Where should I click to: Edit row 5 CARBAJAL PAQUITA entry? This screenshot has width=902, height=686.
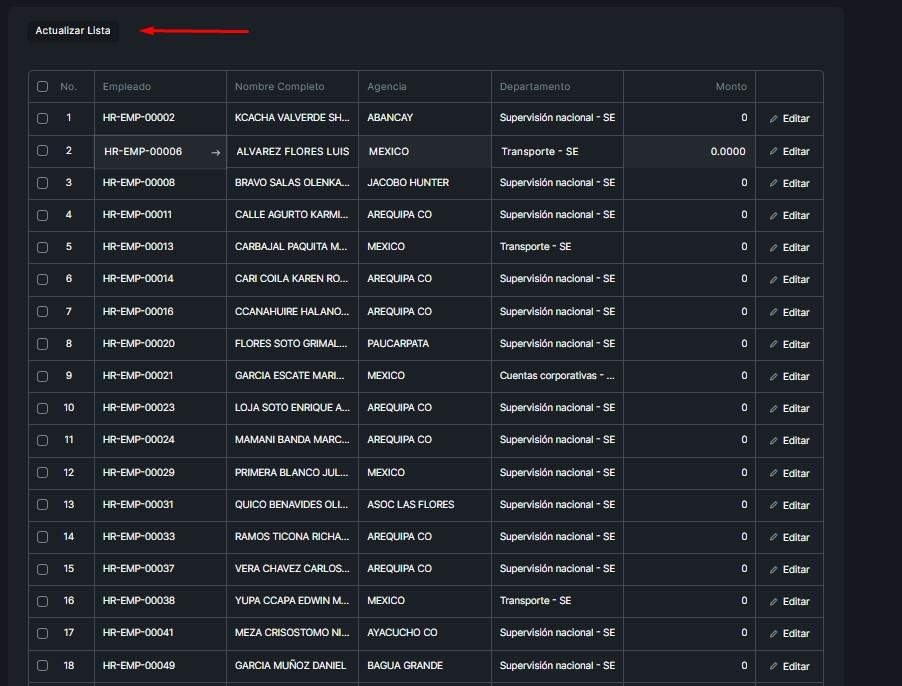tap(789, 248)
